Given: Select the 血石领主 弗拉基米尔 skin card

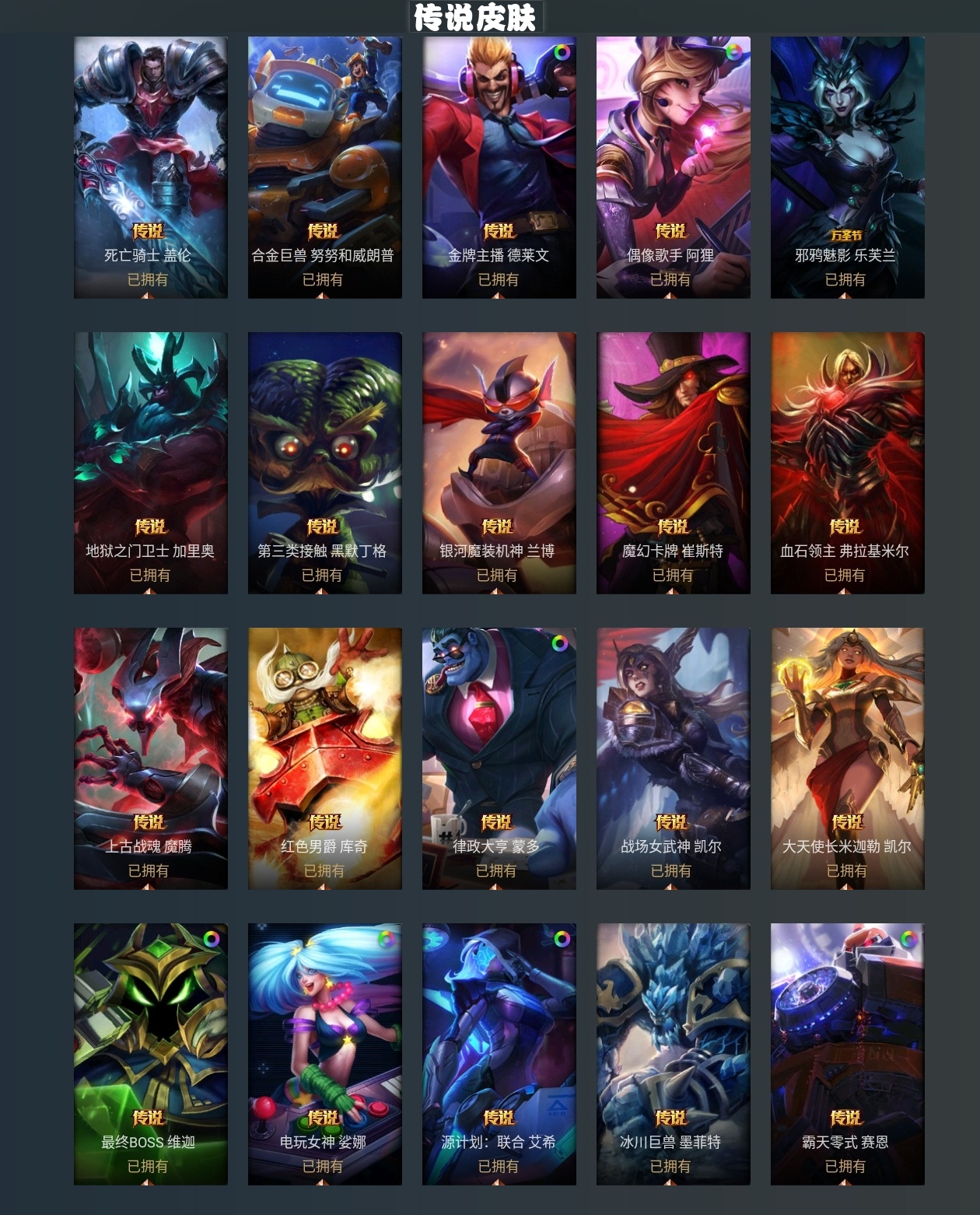Looking at the screenshot, I should click(848, 463).
